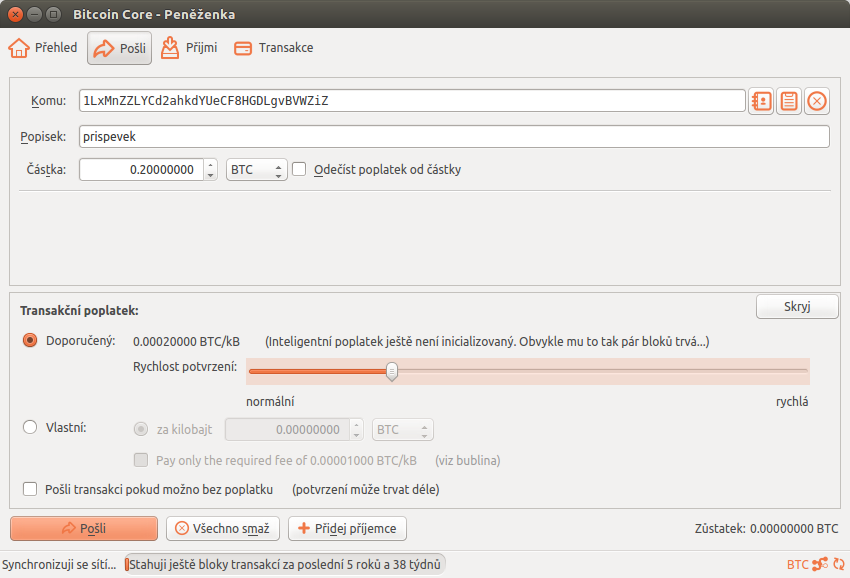
Task: Maximize the Bitcoin Core window
Action: pyautogui.click(x=53, y=14)
